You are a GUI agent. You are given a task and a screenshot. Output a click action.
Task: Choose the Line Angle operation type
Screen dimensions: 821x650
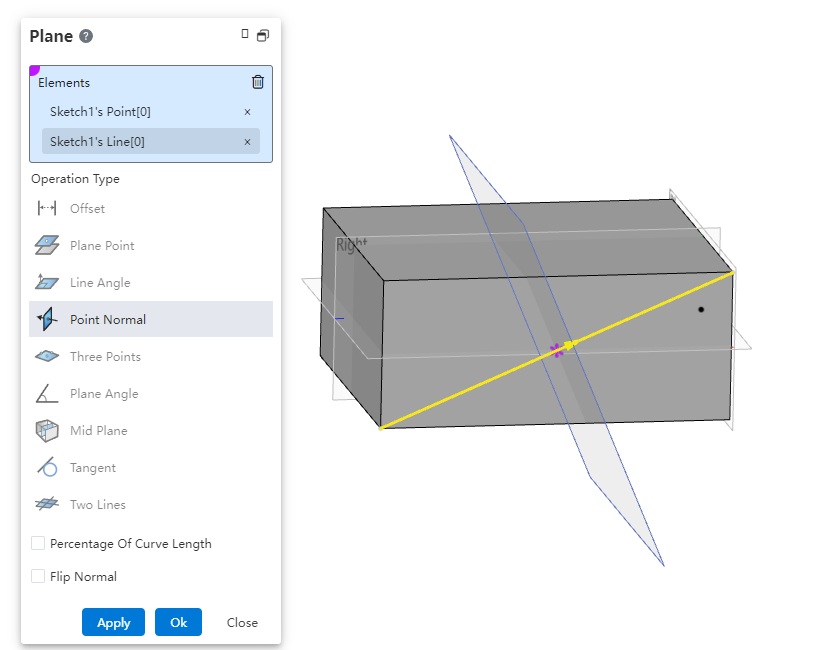click(151, 283)
